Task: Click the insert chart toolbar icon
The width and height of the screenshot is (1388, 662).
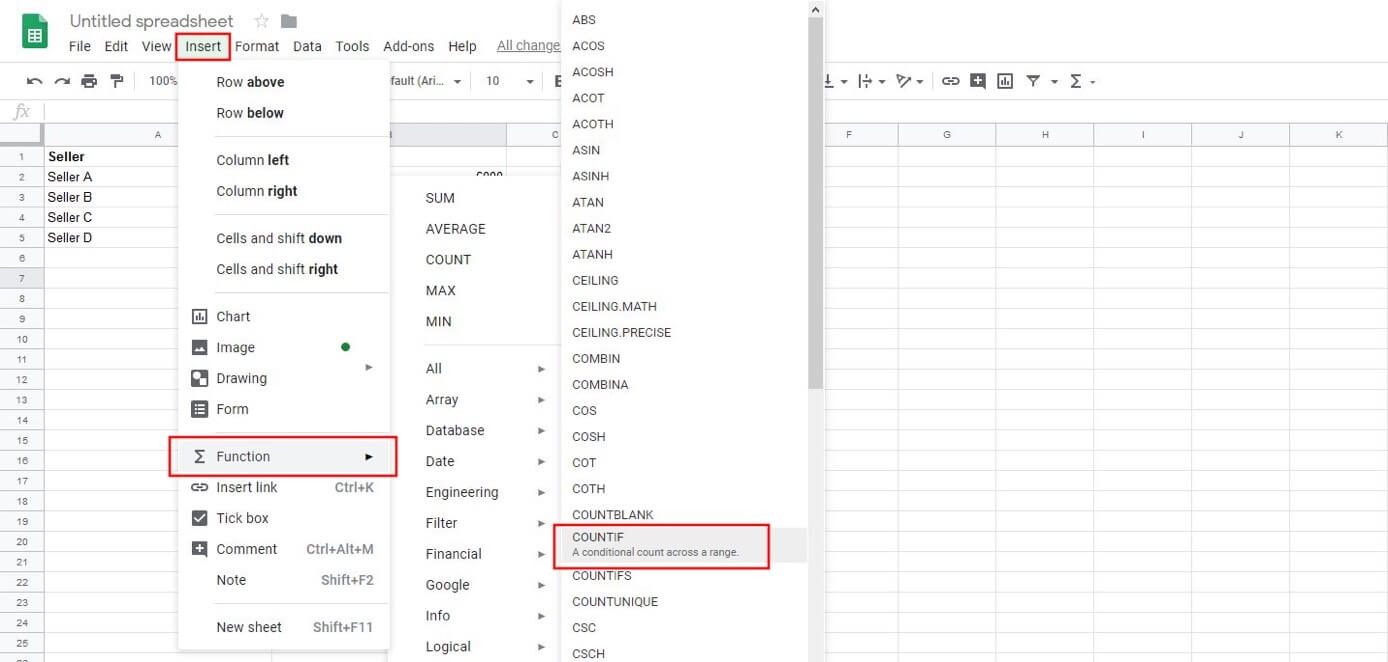Action: (1005, 81)
